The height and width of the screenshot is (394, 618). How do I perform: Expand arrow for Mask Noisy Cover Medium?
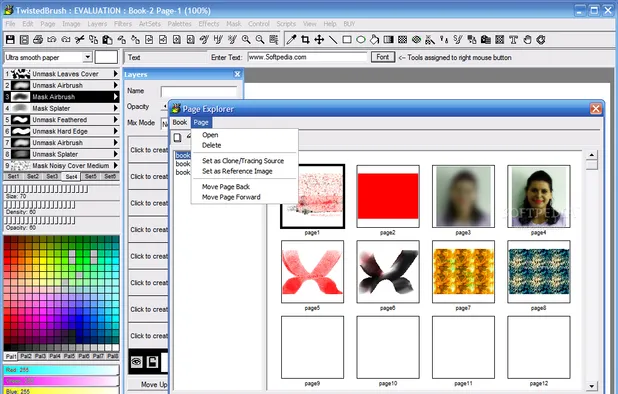point(115,165)
